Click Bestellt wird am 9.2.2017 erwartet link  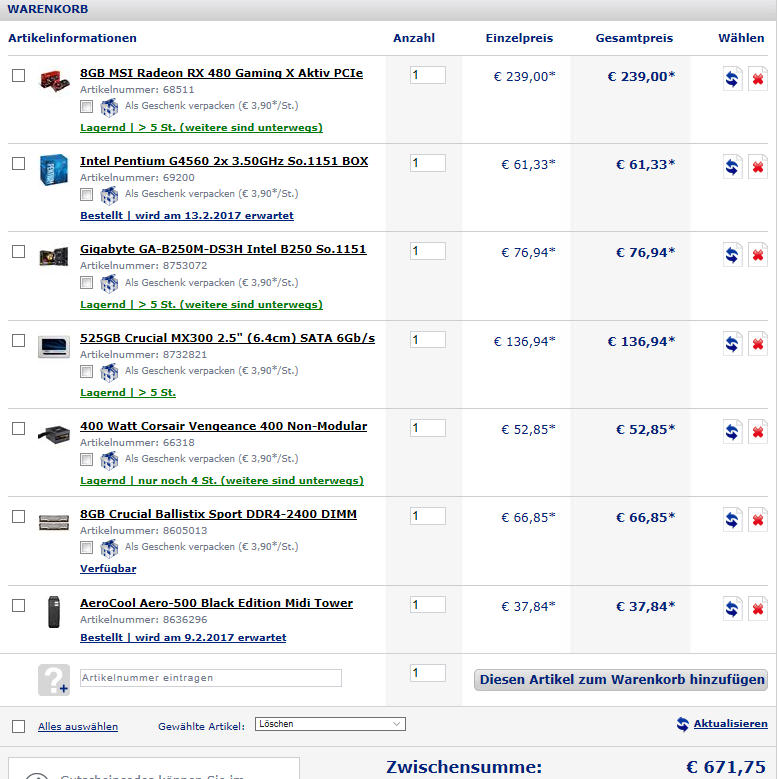tap(183, 637)
